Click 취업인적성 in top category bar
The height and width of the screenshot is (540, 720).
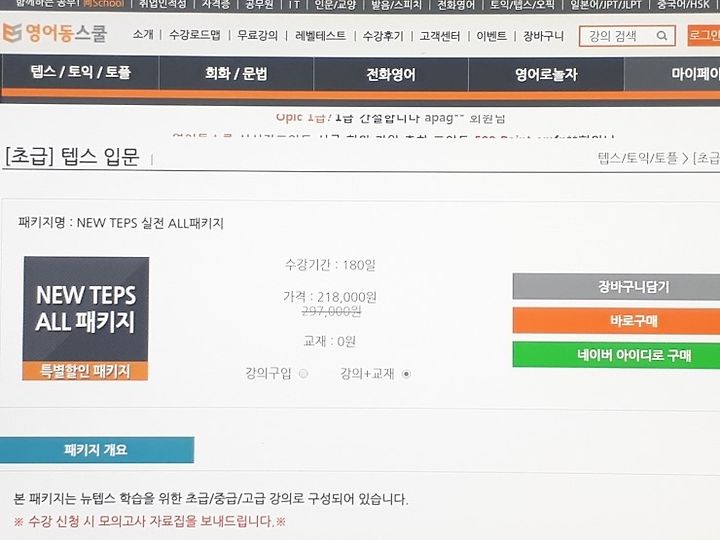[163, 4]
